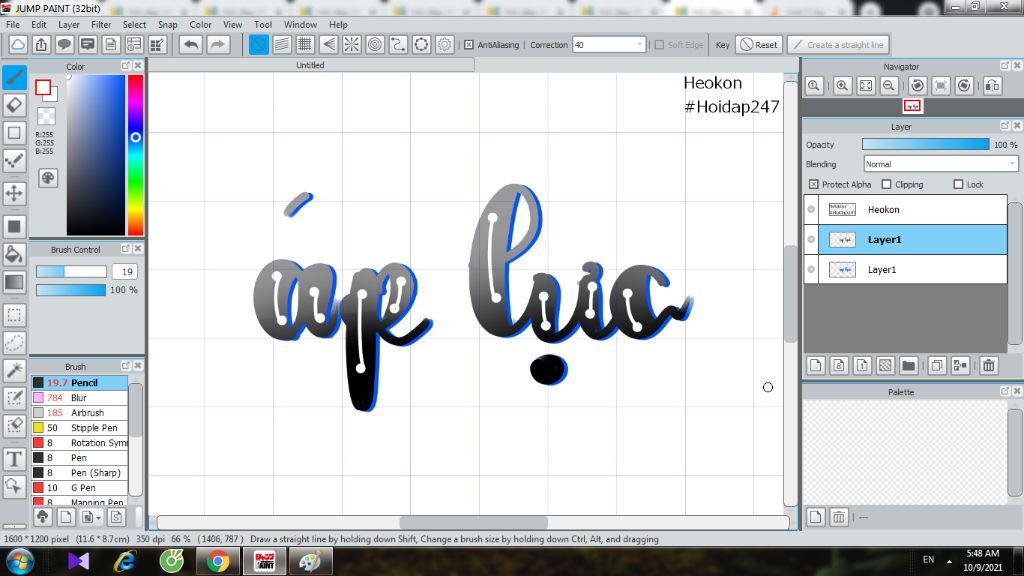Hide the highlighted Layer1 layer
Screen dimensions: 1024x576
click(x=811, y=240)
